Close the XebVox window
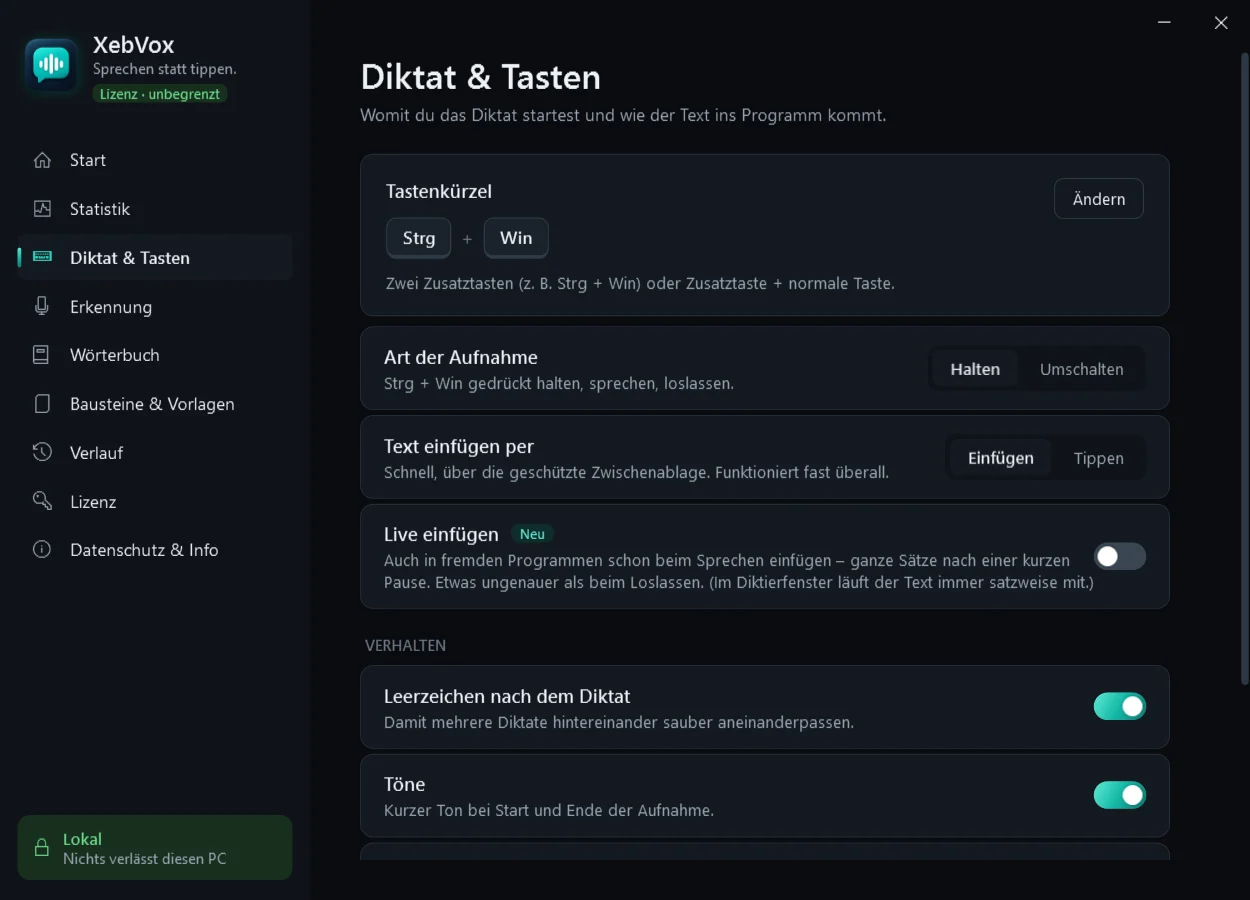Viewport: 1250px width, 900px height. click(1221, 22)
